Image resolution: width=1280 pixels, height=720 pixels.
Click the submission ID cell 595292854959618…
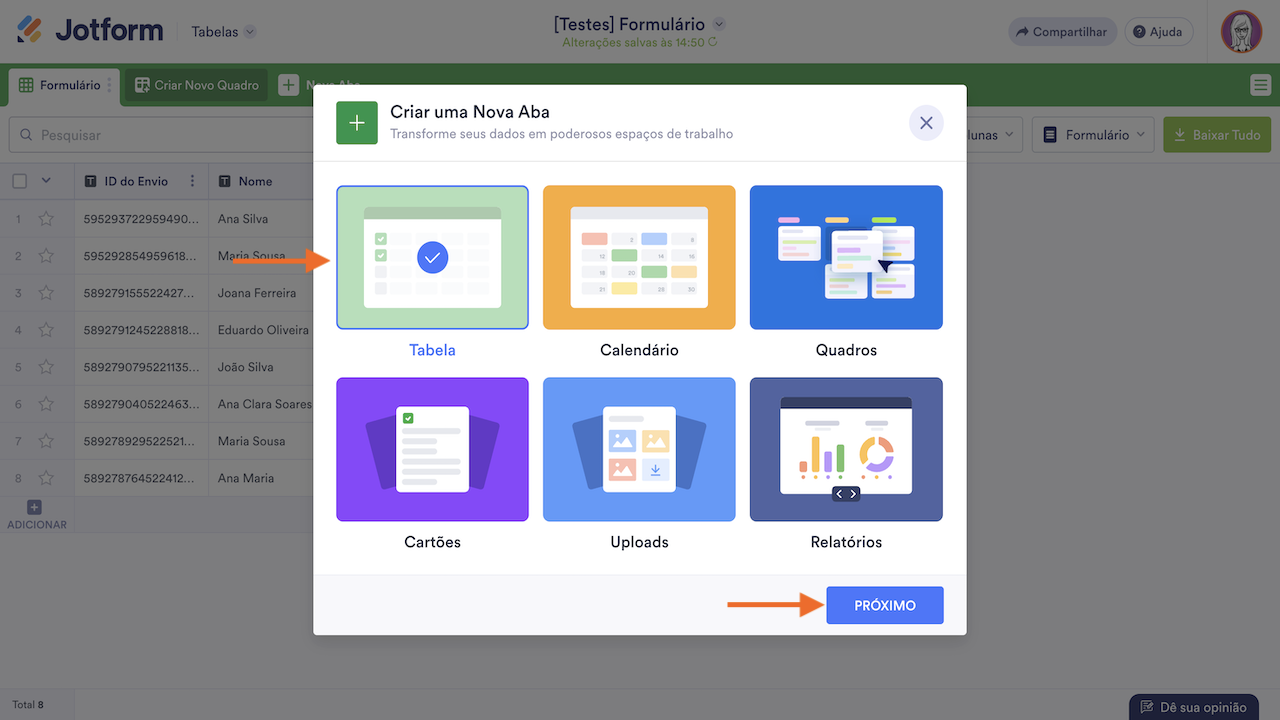point(141,256)
